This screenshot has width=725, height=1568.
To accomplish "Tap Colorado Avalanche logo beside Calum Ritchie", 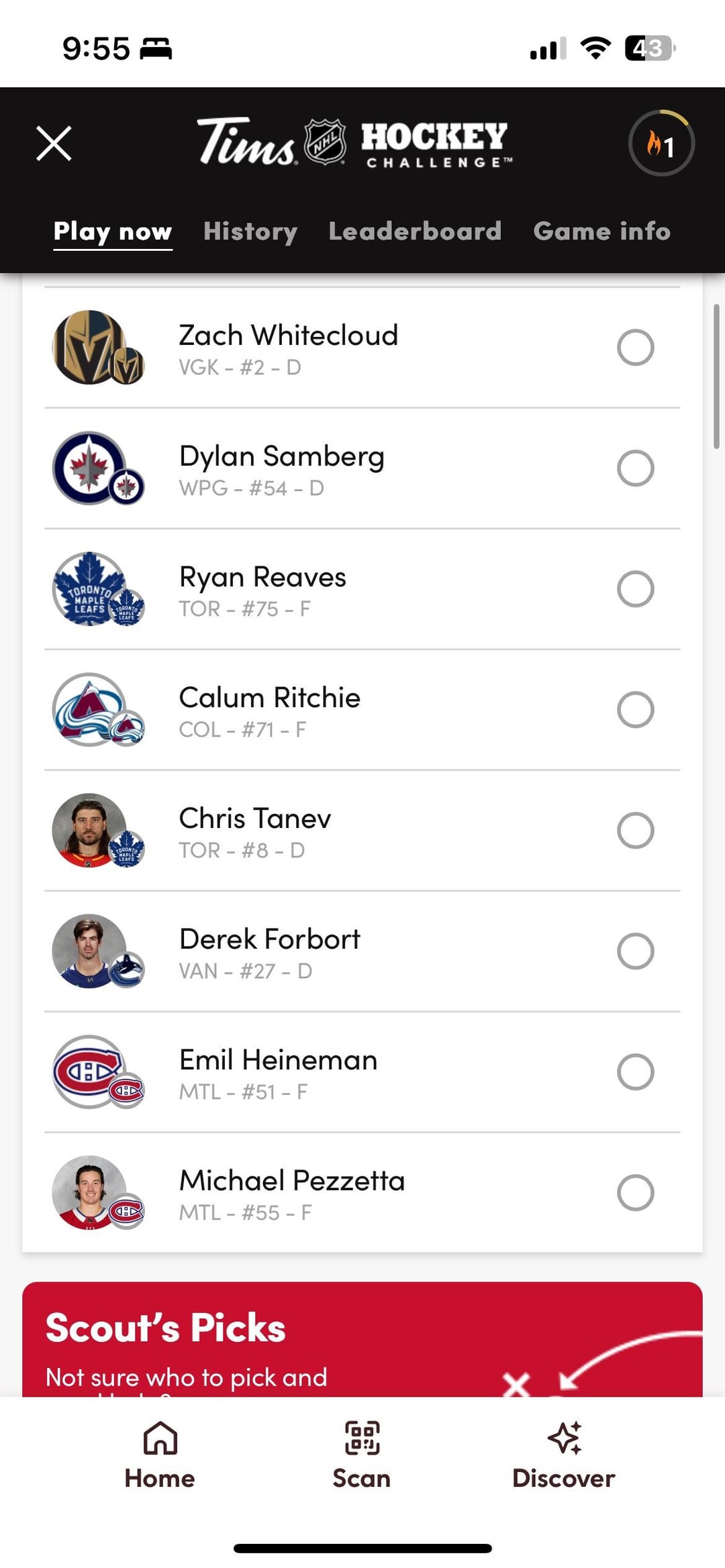I will 91,709.
